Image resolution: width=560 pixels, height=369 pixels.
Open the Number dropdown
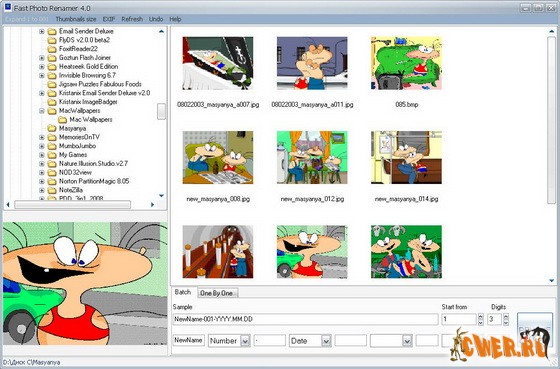245,341
